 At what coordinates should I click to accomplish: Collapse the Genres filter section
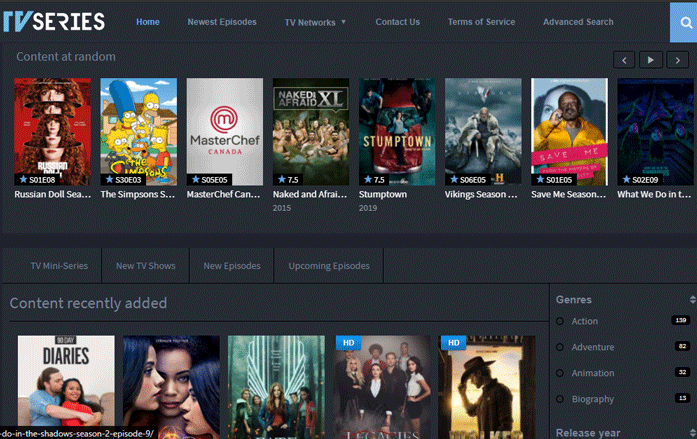point(693,299)
